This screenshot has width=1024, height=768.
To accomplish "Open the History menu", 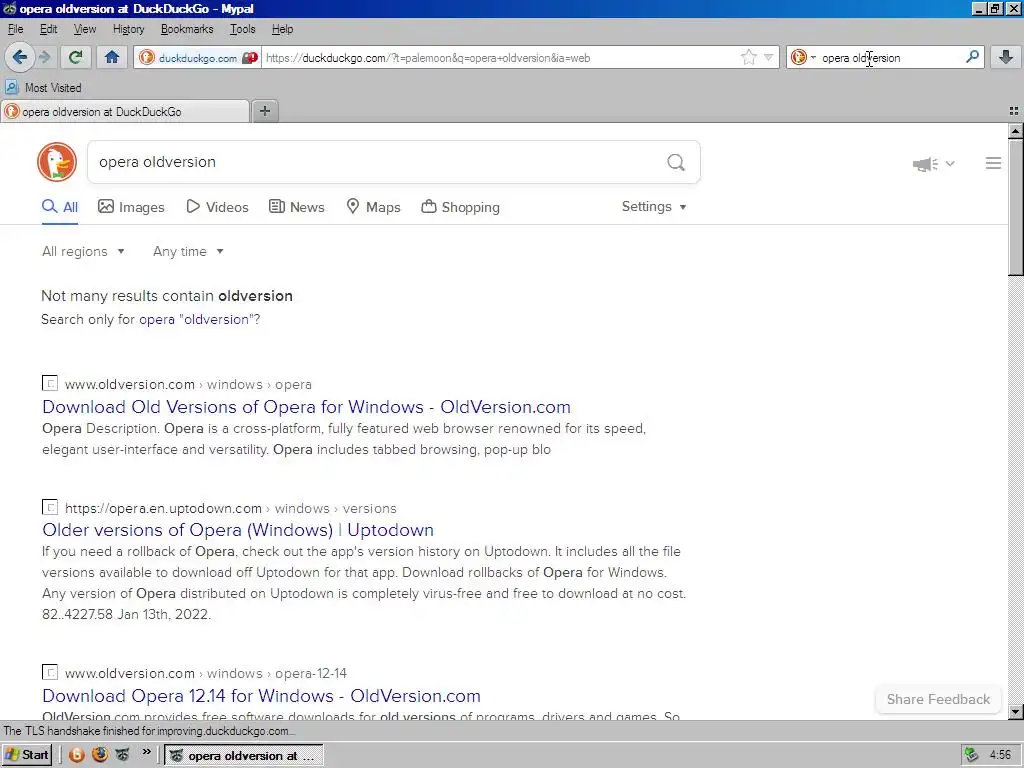I will point(129,29).
